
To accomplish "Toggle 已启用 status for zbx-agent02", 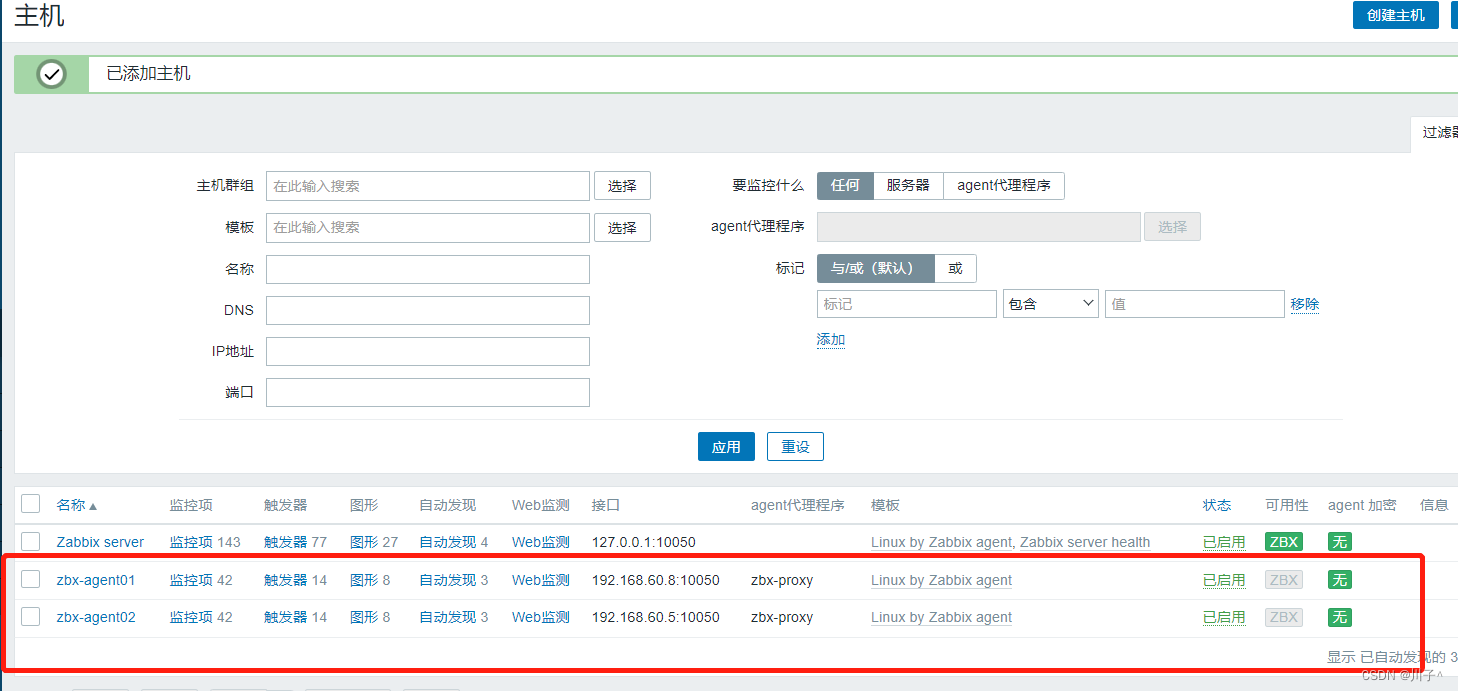I will (x=1224, y=617).
